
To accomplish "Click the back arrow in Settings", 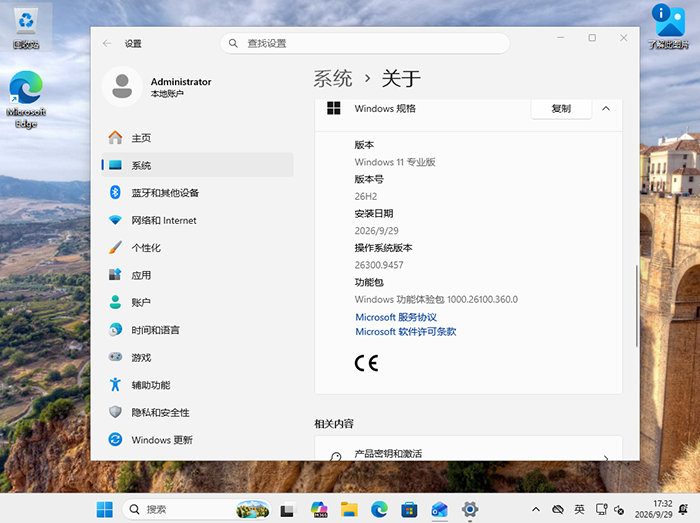I will click(107, 43).
